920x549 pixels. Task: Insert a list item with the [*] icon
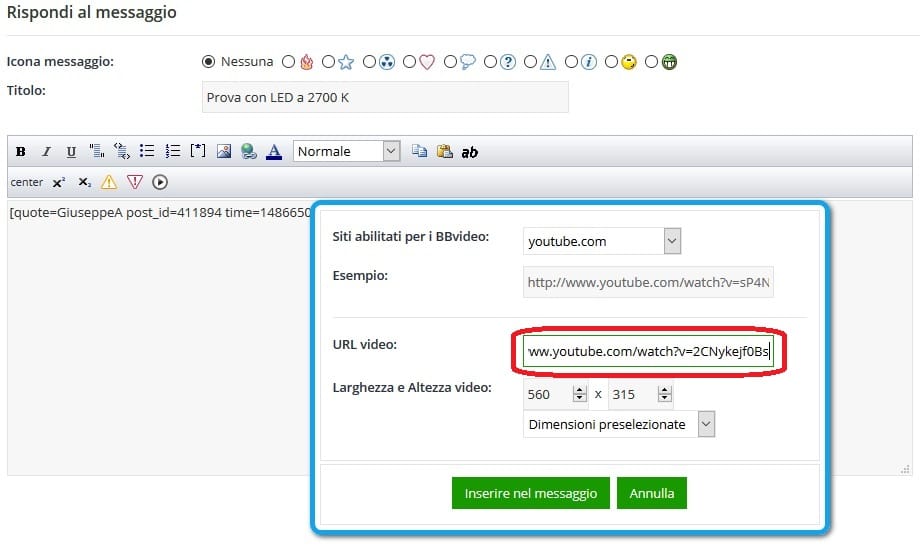click(198, 151)
